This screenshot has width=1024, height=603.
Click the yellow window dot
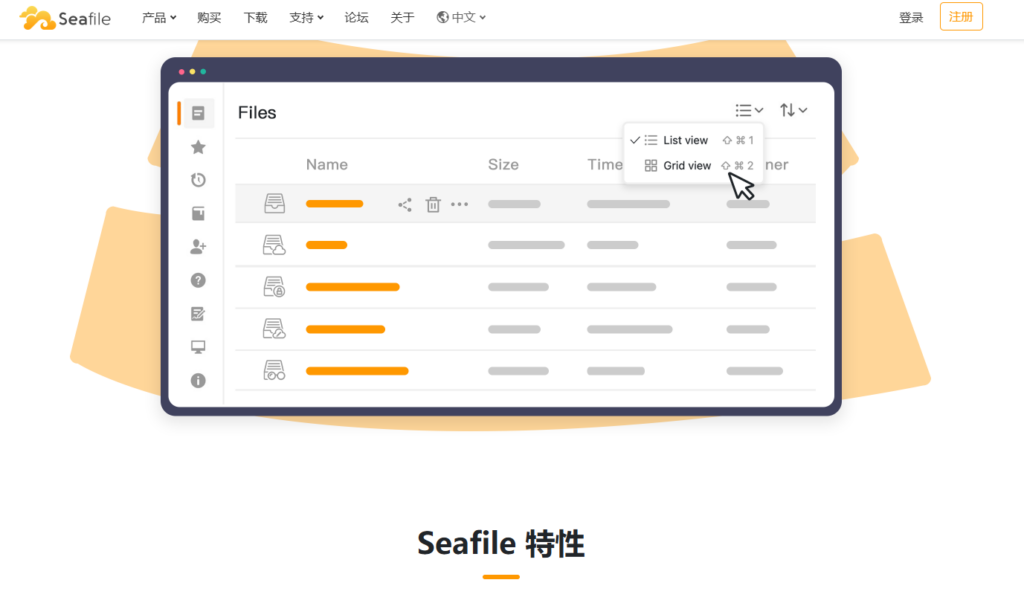click(x=193, y=71)
